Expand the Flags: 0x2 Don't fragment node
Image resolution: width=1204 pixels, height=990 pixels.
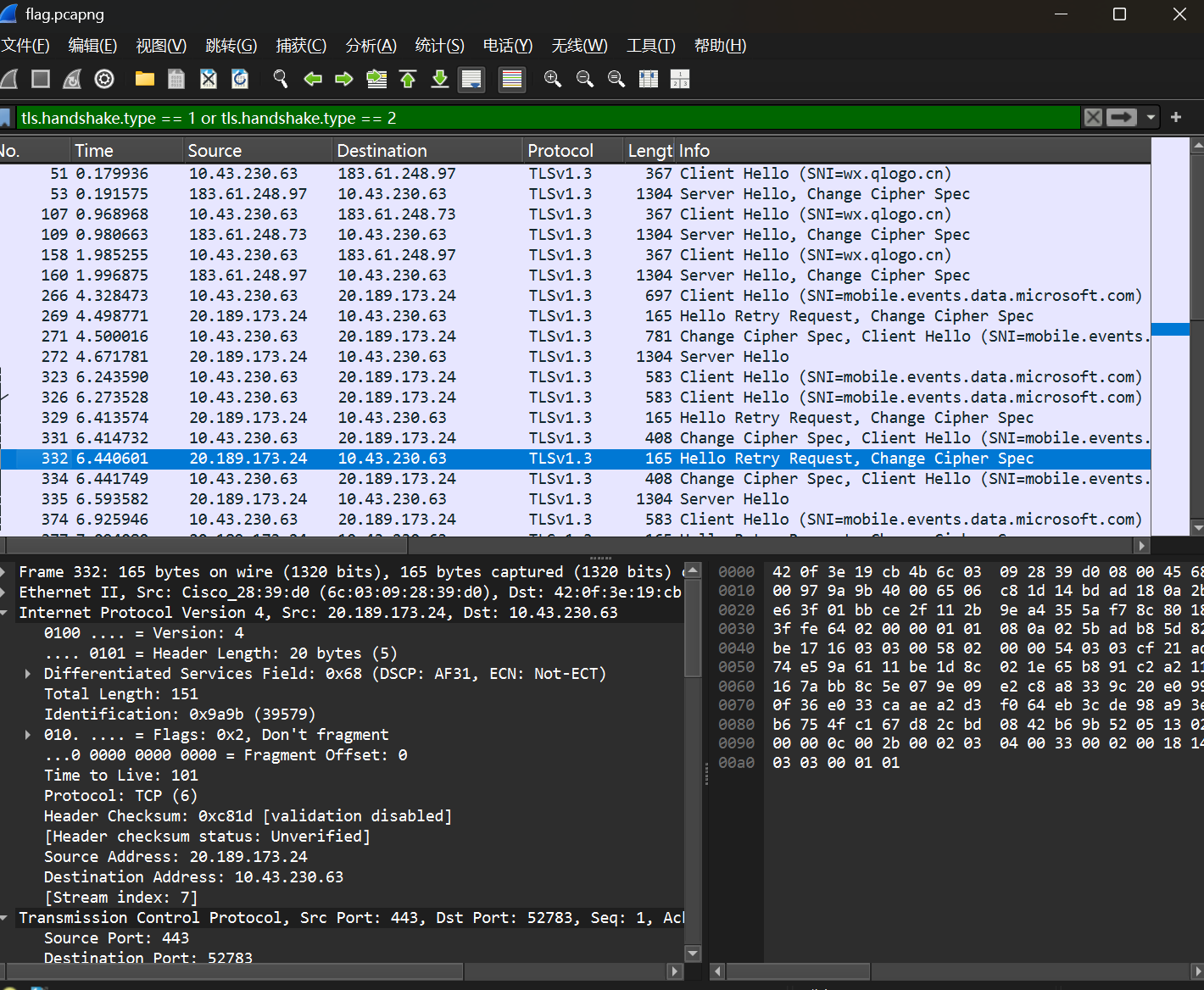click(28, 735)
